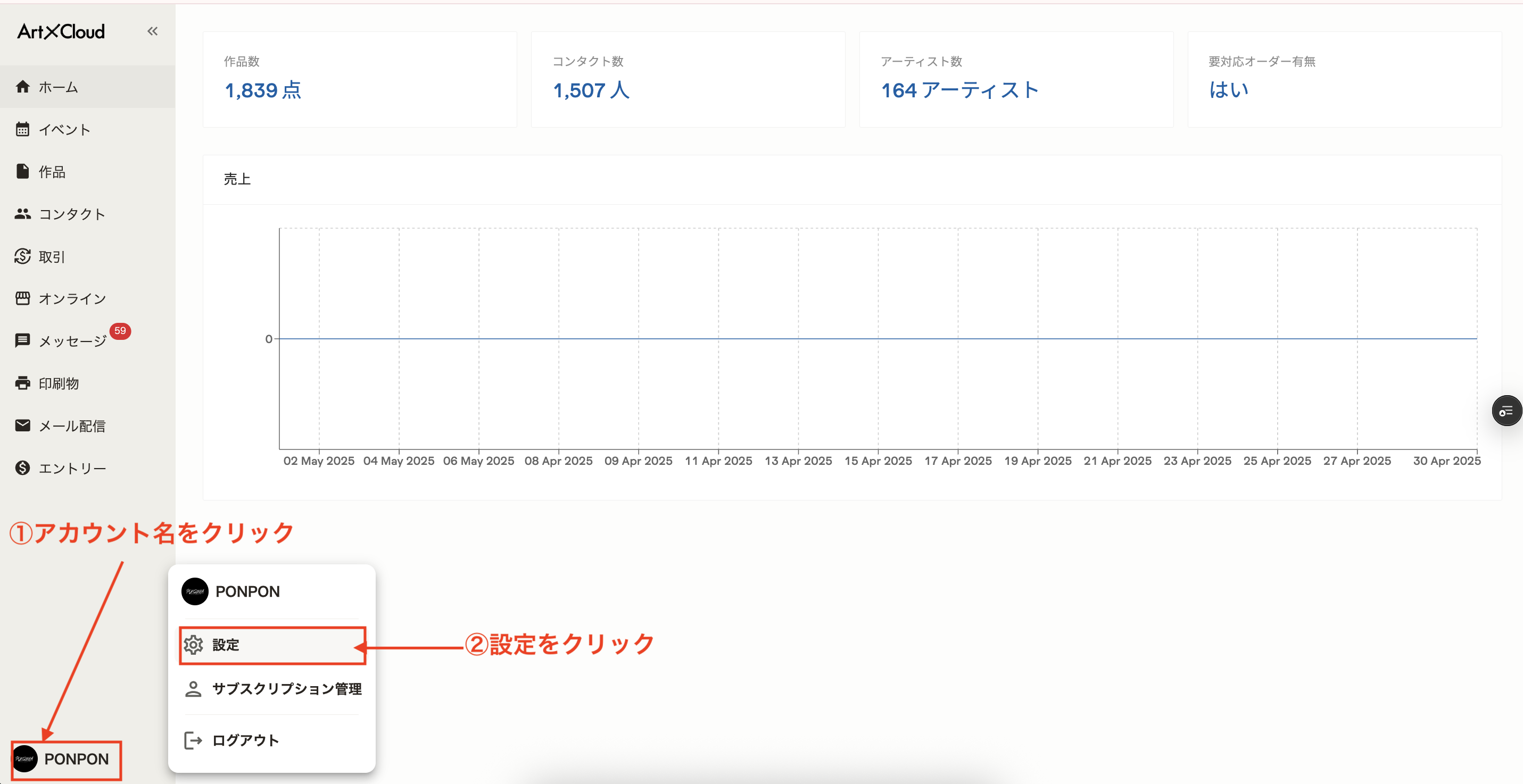Click the 要対応オーダー有無 はい card
Screen dimensions: 1523x784
[x=1344, y=80]
